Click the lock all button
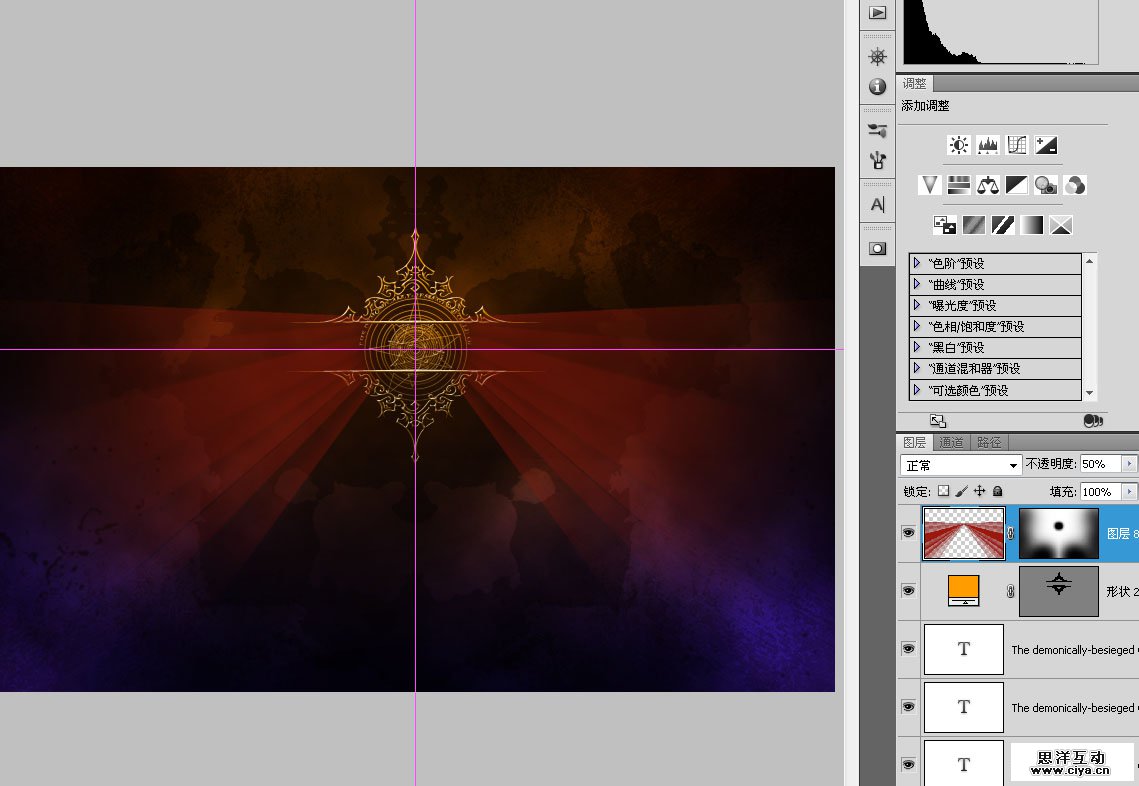This screenshot has width=1139, height=786. click(x=997, y=492)
